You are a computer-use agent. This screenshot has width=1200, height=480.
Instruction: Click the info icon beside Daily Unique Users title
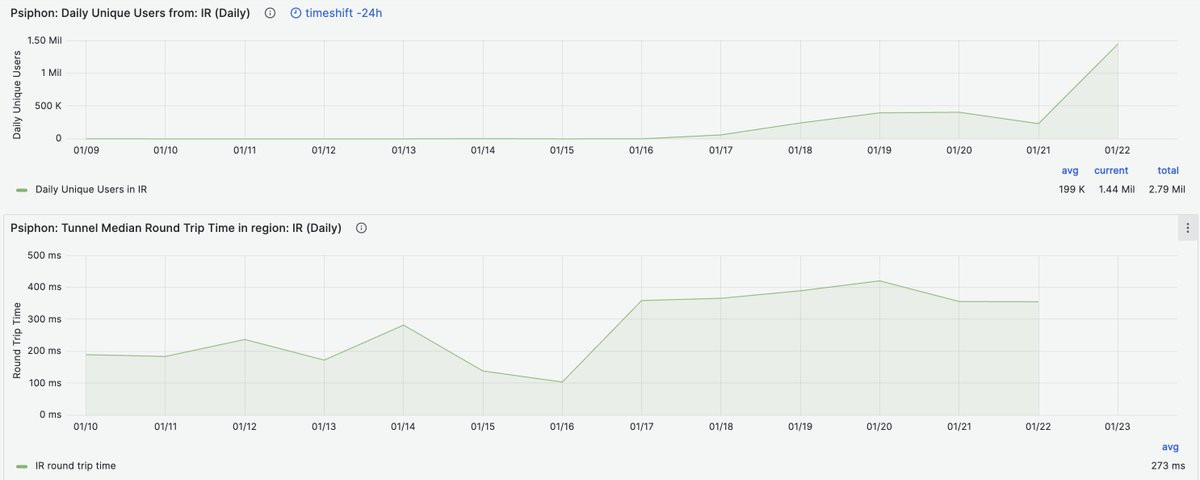pos(269,13)
